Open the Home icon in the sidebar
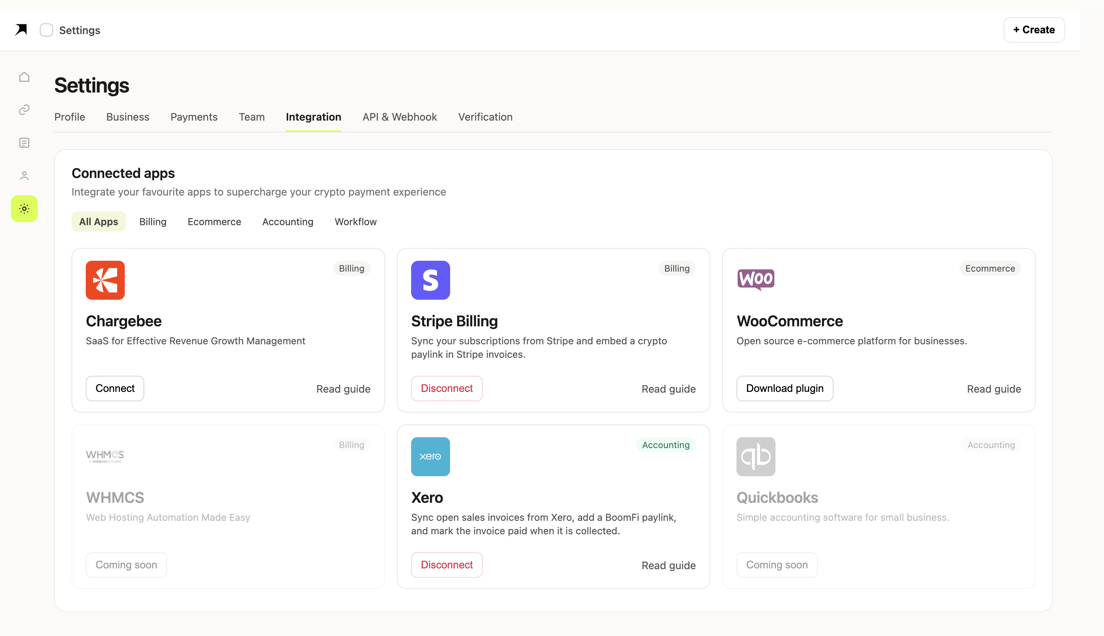The width and height of the screenshot is (1104, 636). 24,77
